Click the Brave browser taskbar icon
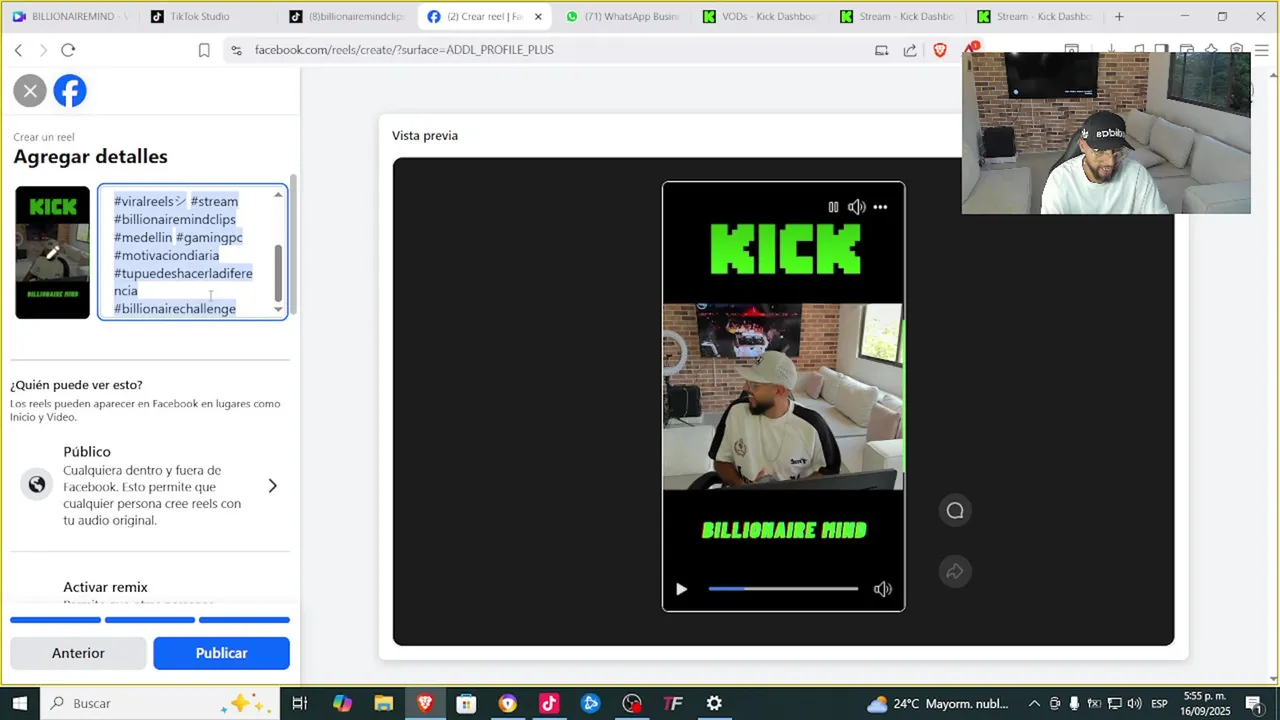The image size is (1280, 720). [425, 703]
